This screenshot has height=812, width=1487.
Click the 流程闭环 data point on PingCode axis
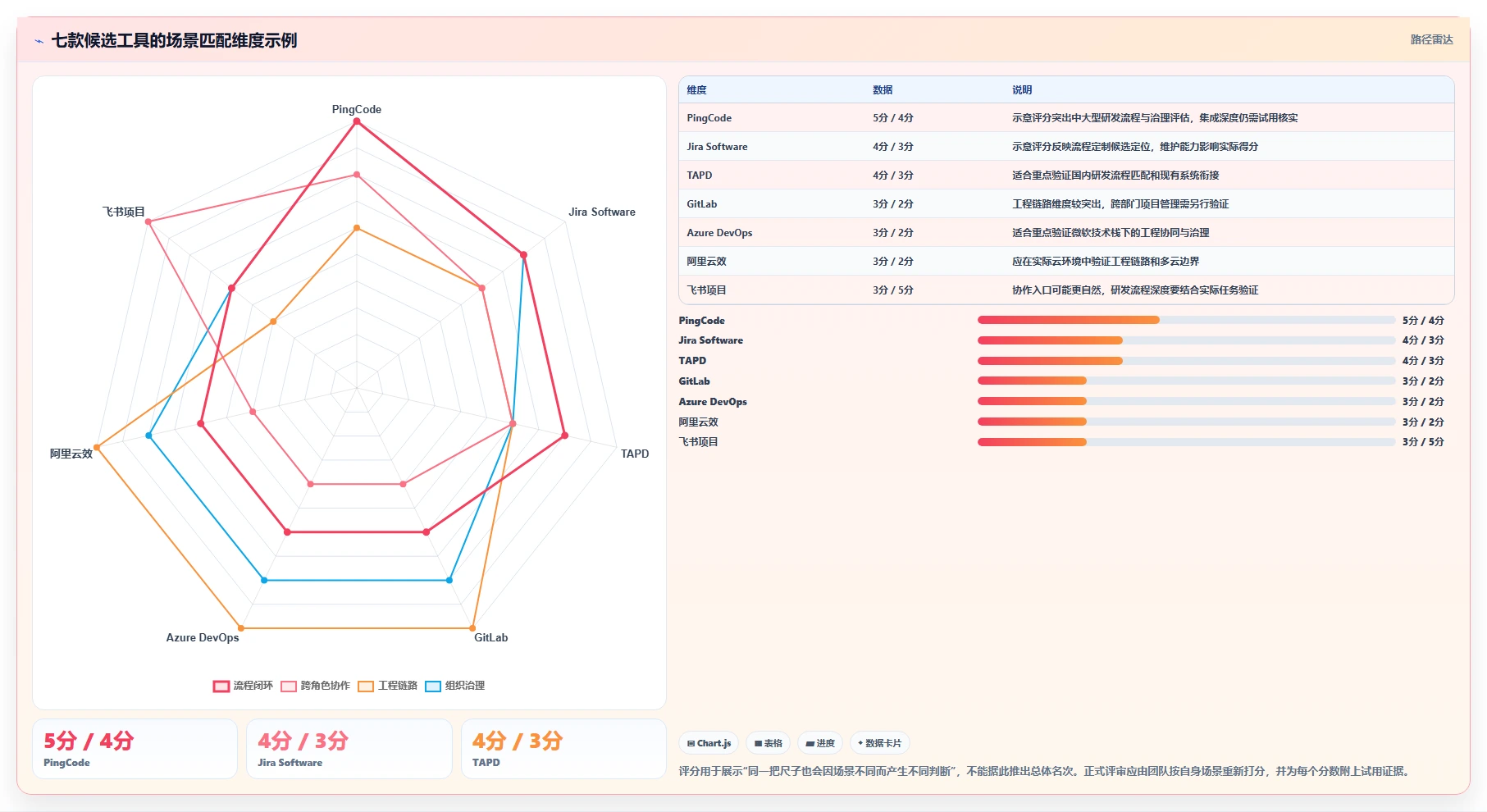(x=357, y=121)
